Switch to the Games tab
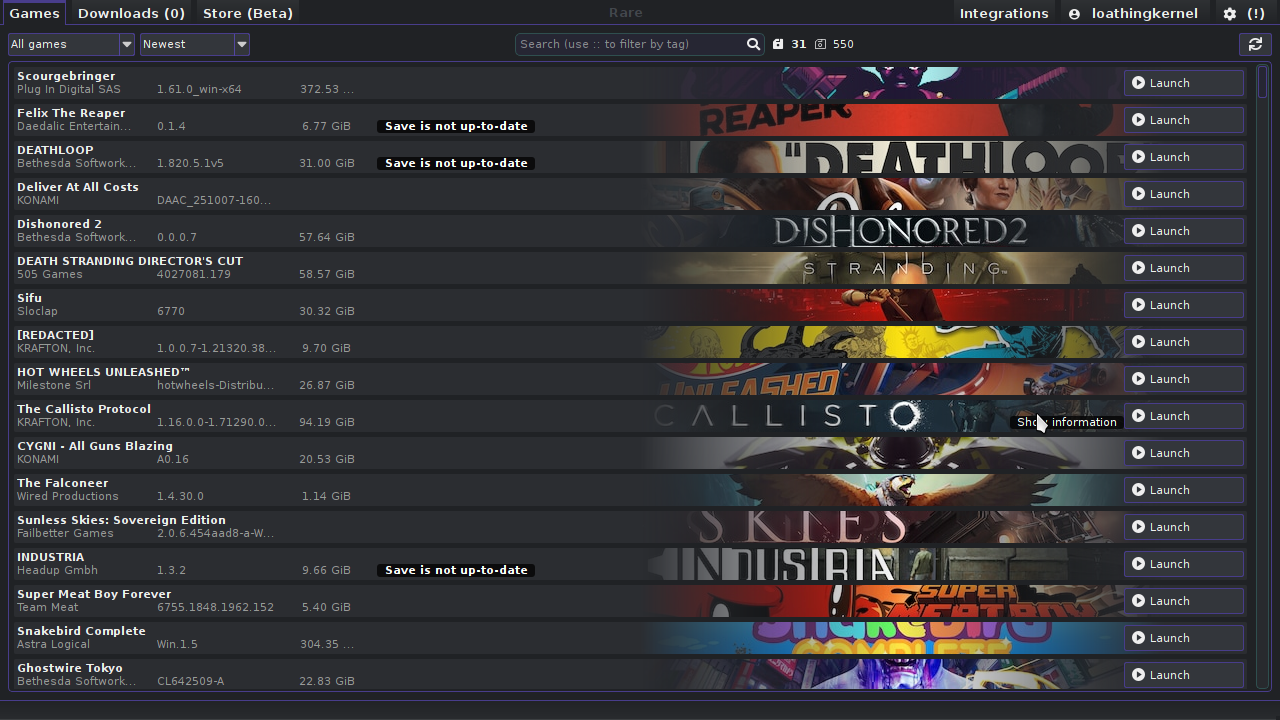This screenshot has width=1280, height=720. click(x=34, y=13)
